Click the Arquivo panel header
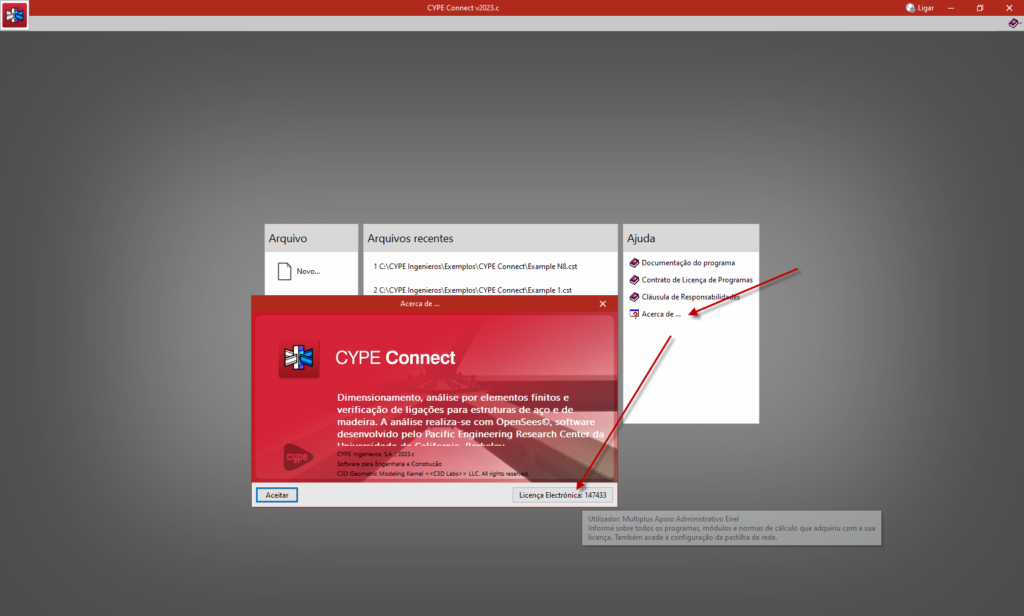This screenshot has width=1024, height=616. pos(311,238)
